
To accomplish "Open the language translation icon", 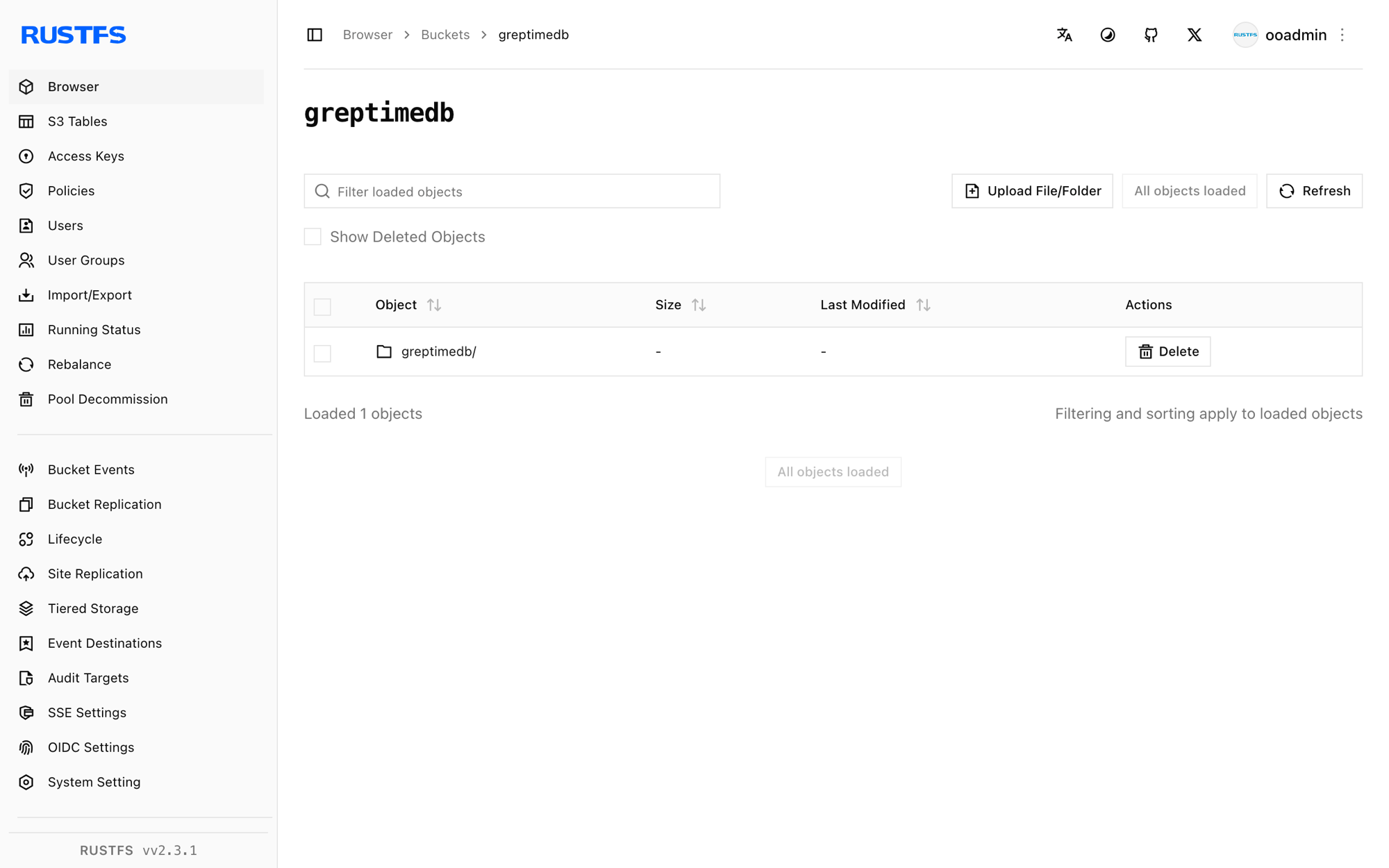I will 1064,35.
